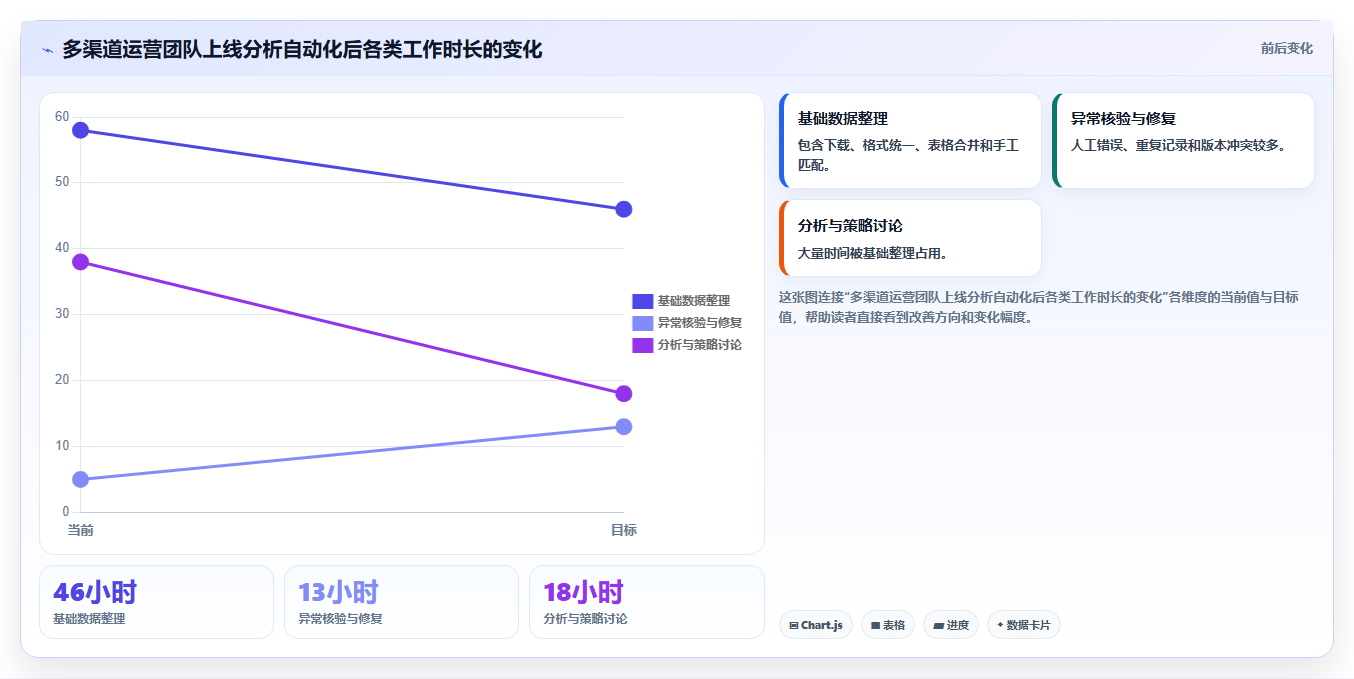
Task: Click the text 人工错误、重复记录和版本冲突较多
Action: point(1180,145)
